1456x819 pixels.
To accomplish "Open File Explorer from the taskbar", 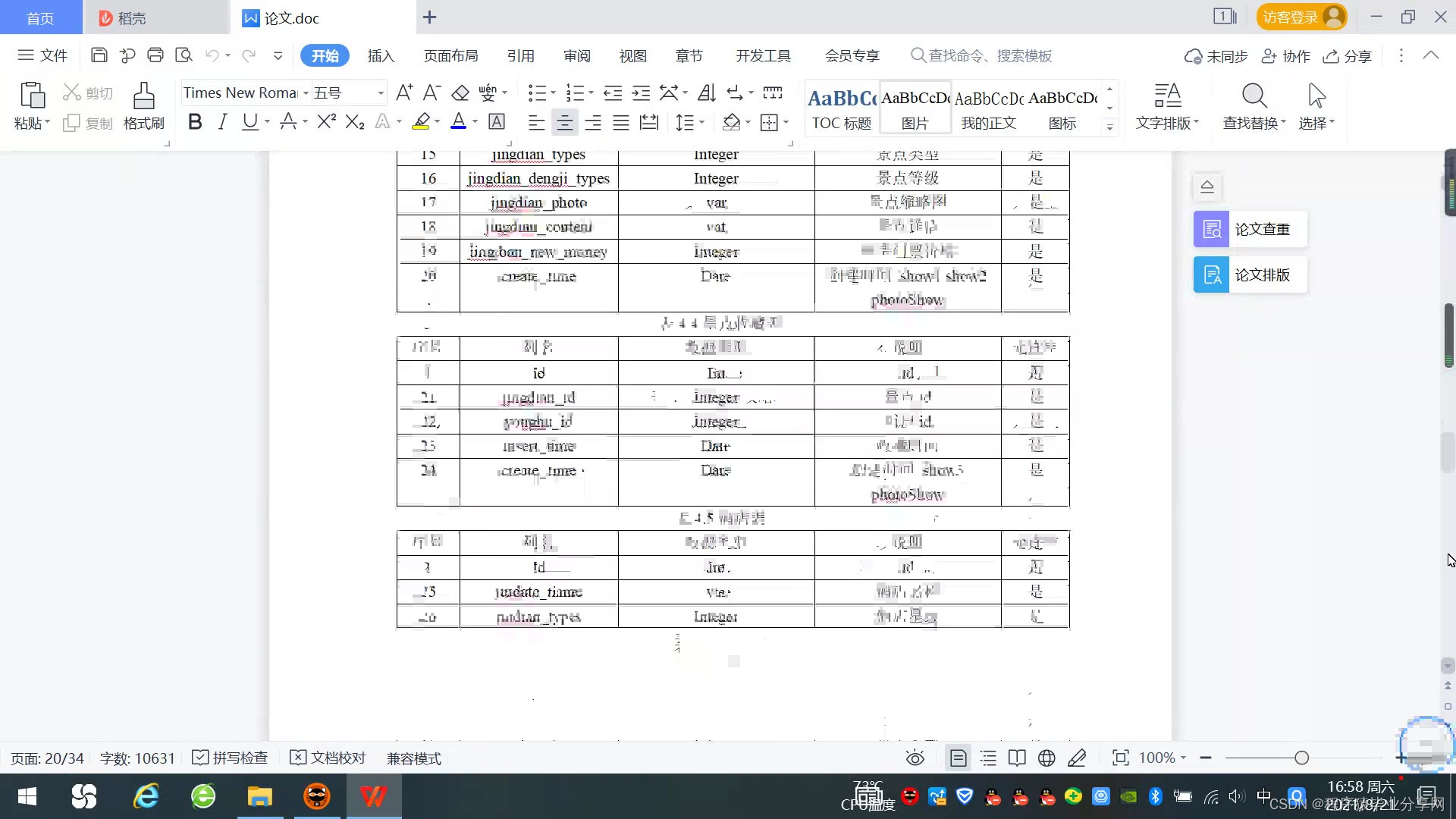I will coord(259,796).
